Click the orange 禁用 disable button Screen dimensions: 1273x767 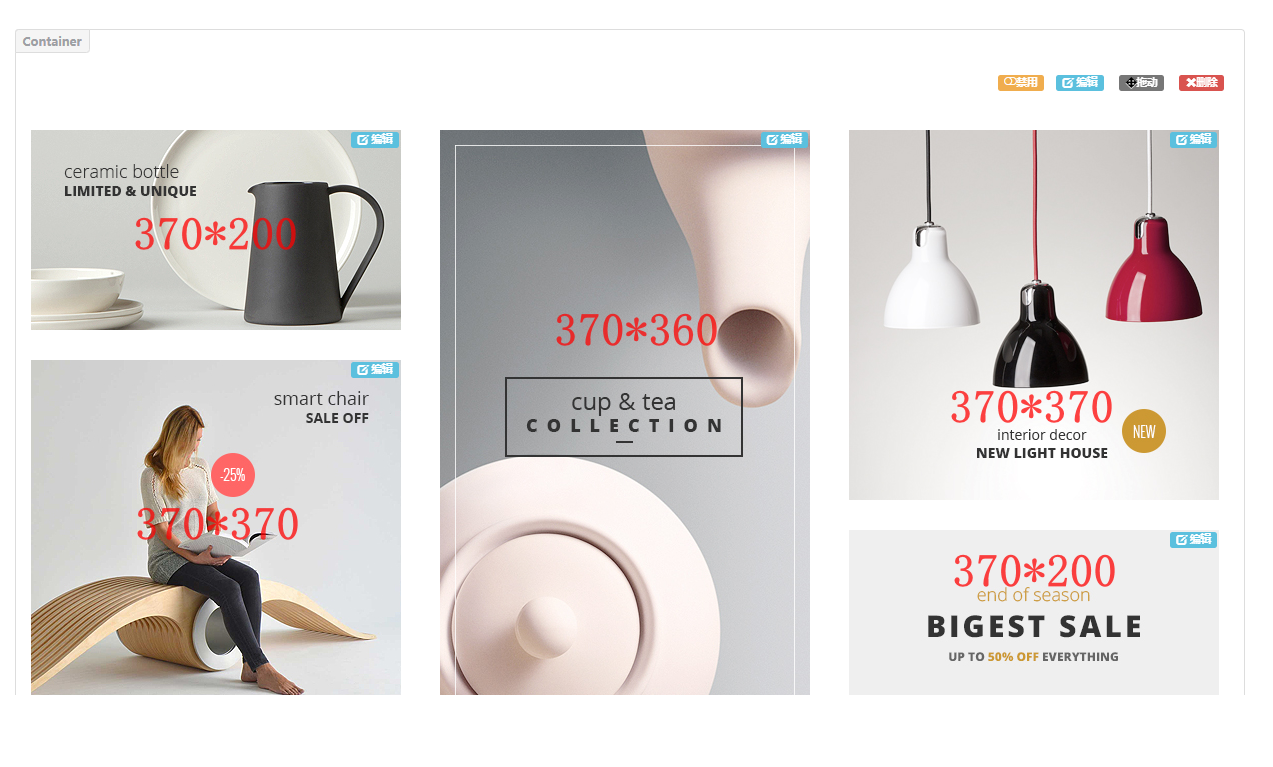pyautogui.click(x=1020, y=83)
